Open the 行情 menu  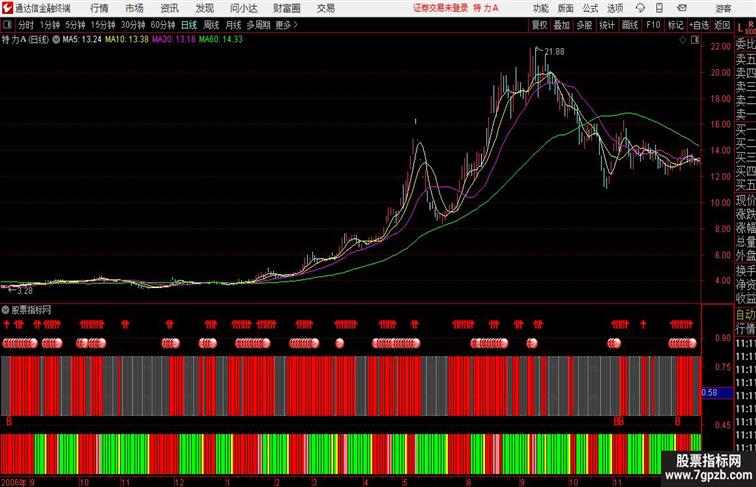coord(99,8)
